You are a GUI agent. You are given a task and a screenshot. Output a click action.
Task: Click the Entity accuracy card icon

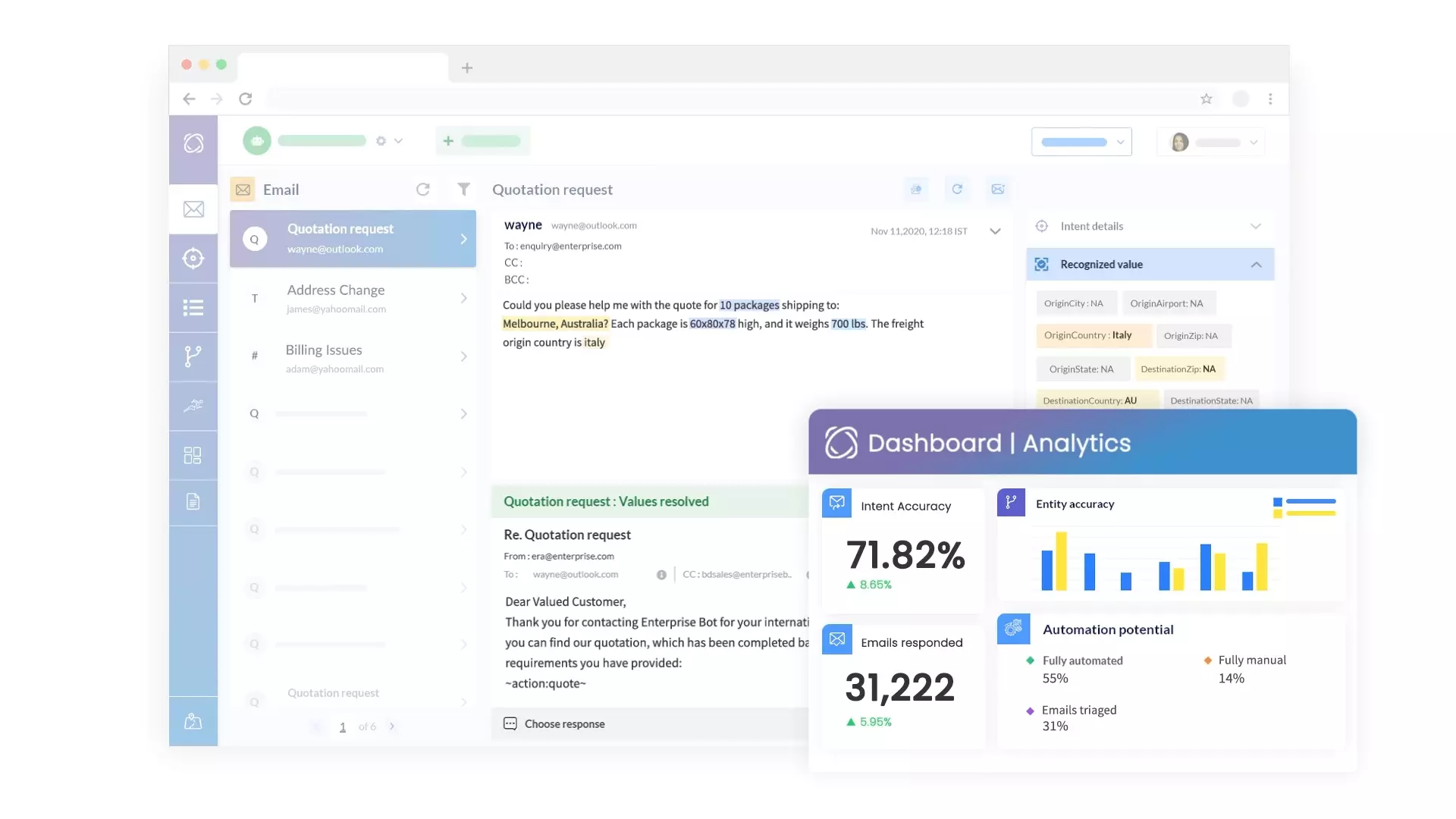pos(1011,502)
